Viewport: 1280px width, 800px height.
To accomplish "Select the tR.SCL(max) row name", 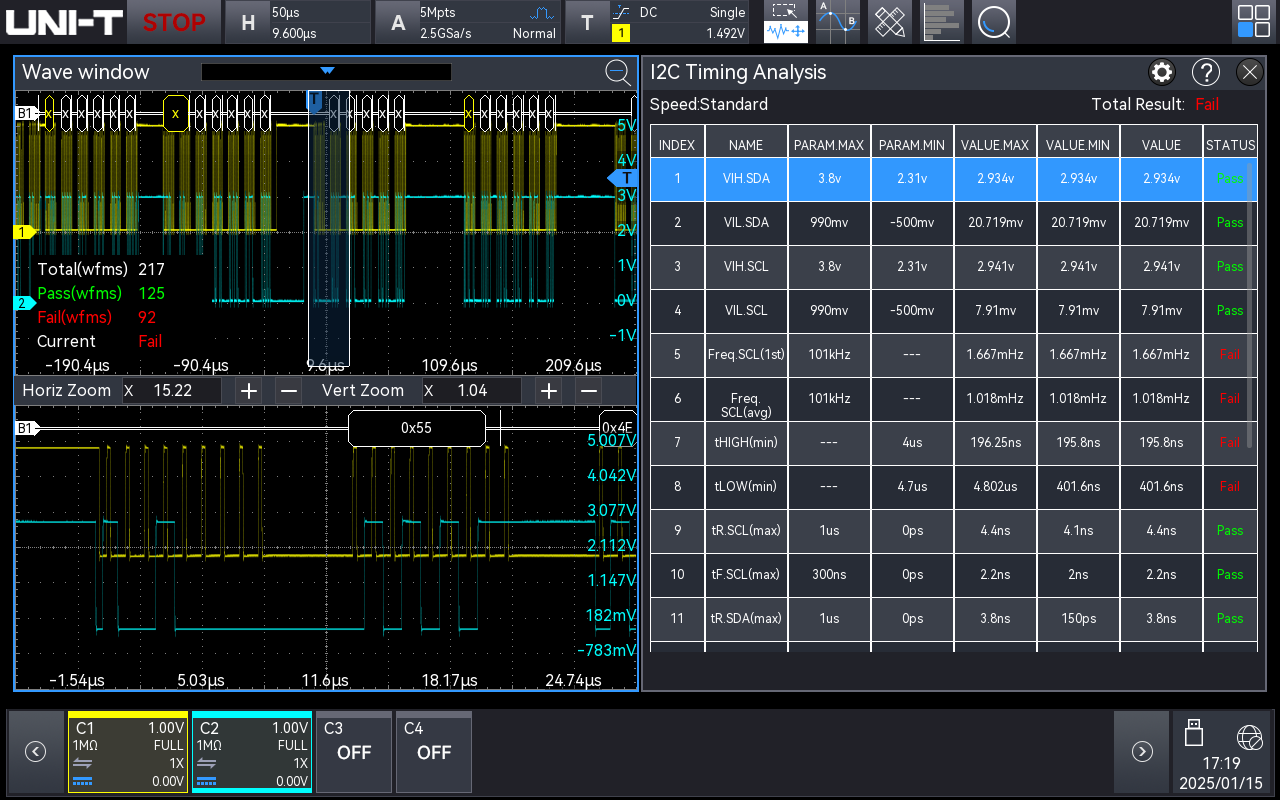I will (746, 531).
